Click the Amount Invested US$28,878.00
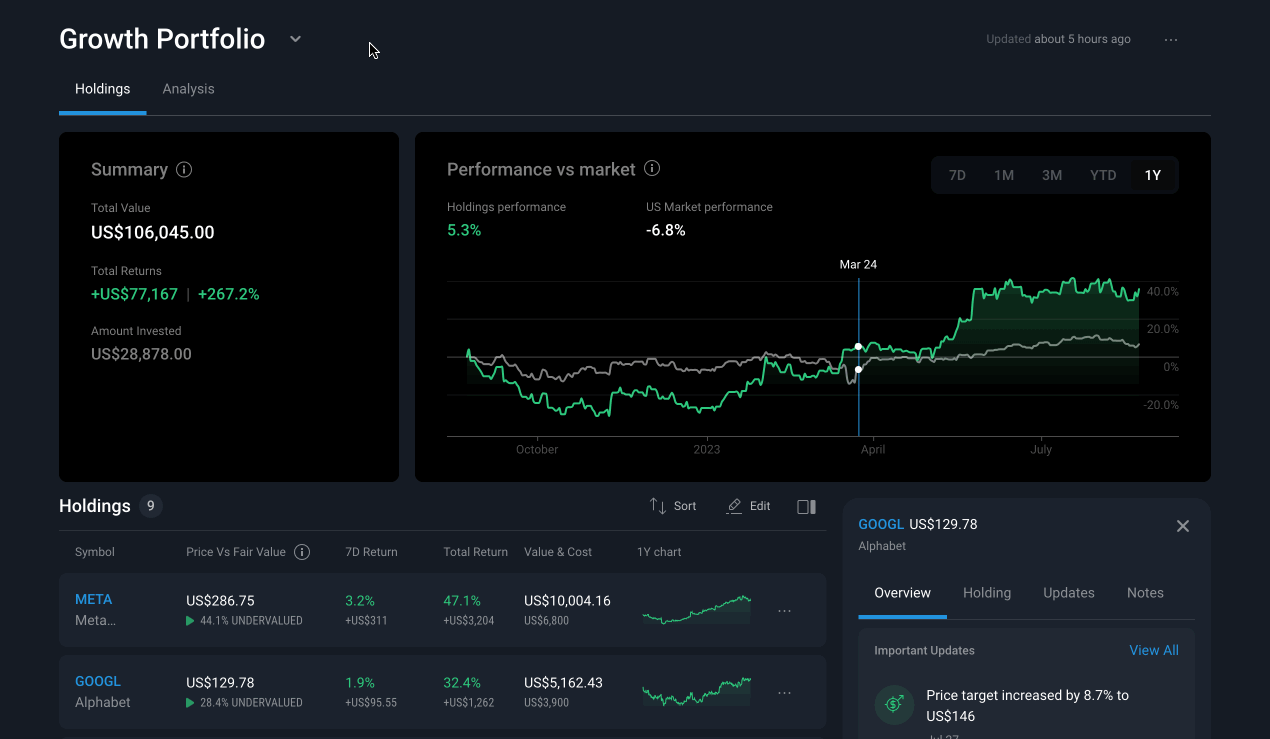 (141, 354)
